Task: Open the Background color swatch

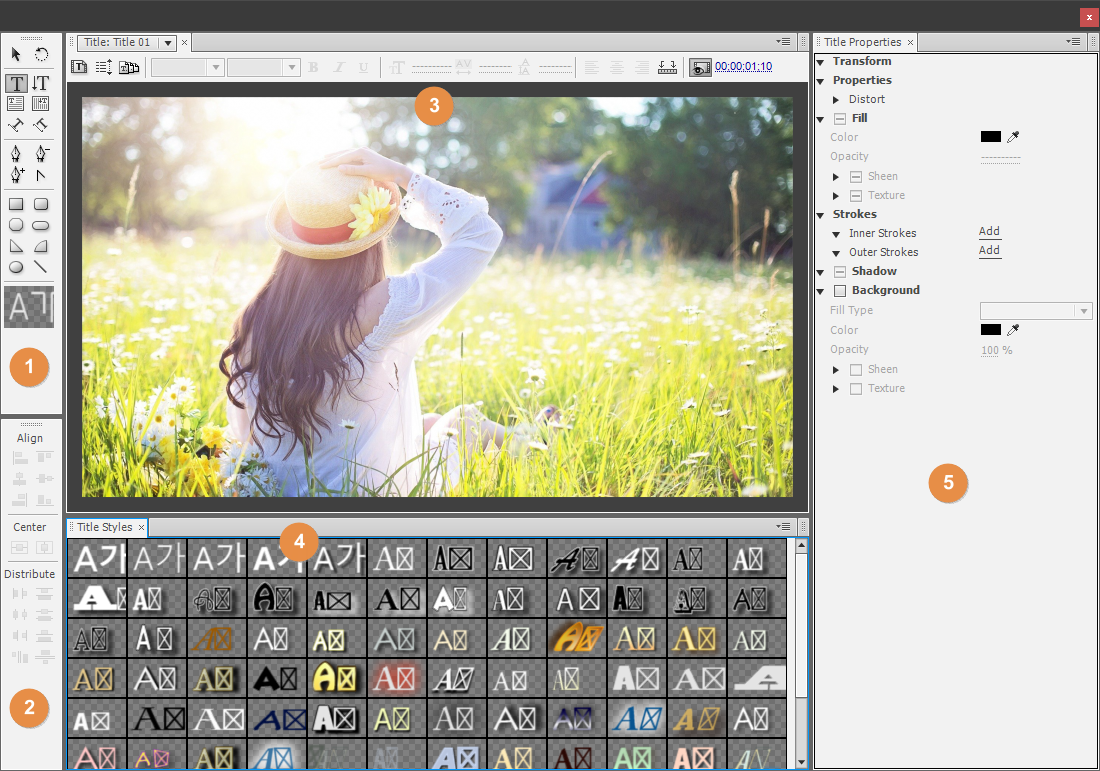Action: (x=991, y=330)
